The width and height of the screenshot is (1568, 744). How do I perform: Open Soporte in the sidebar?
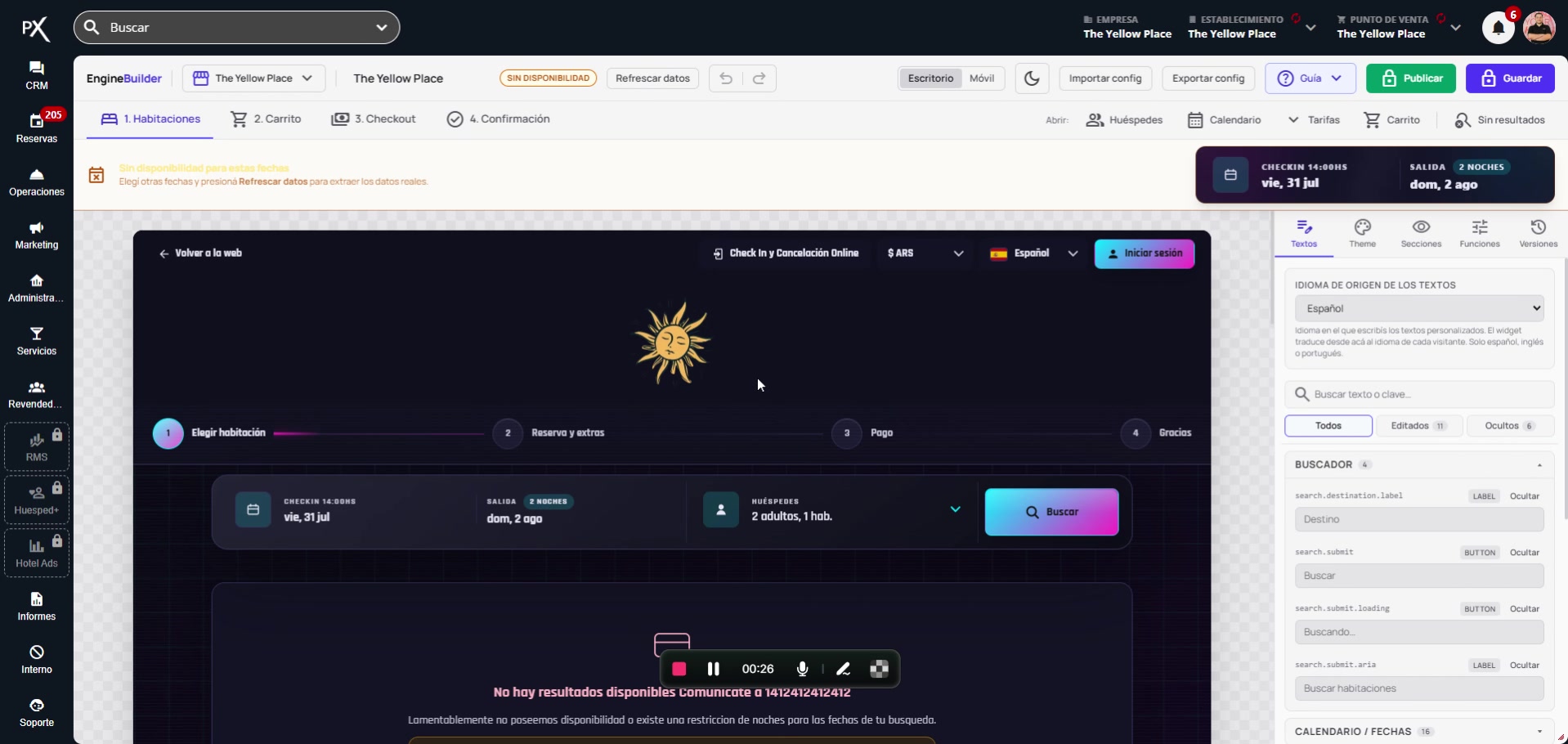[x=37, y=713]
